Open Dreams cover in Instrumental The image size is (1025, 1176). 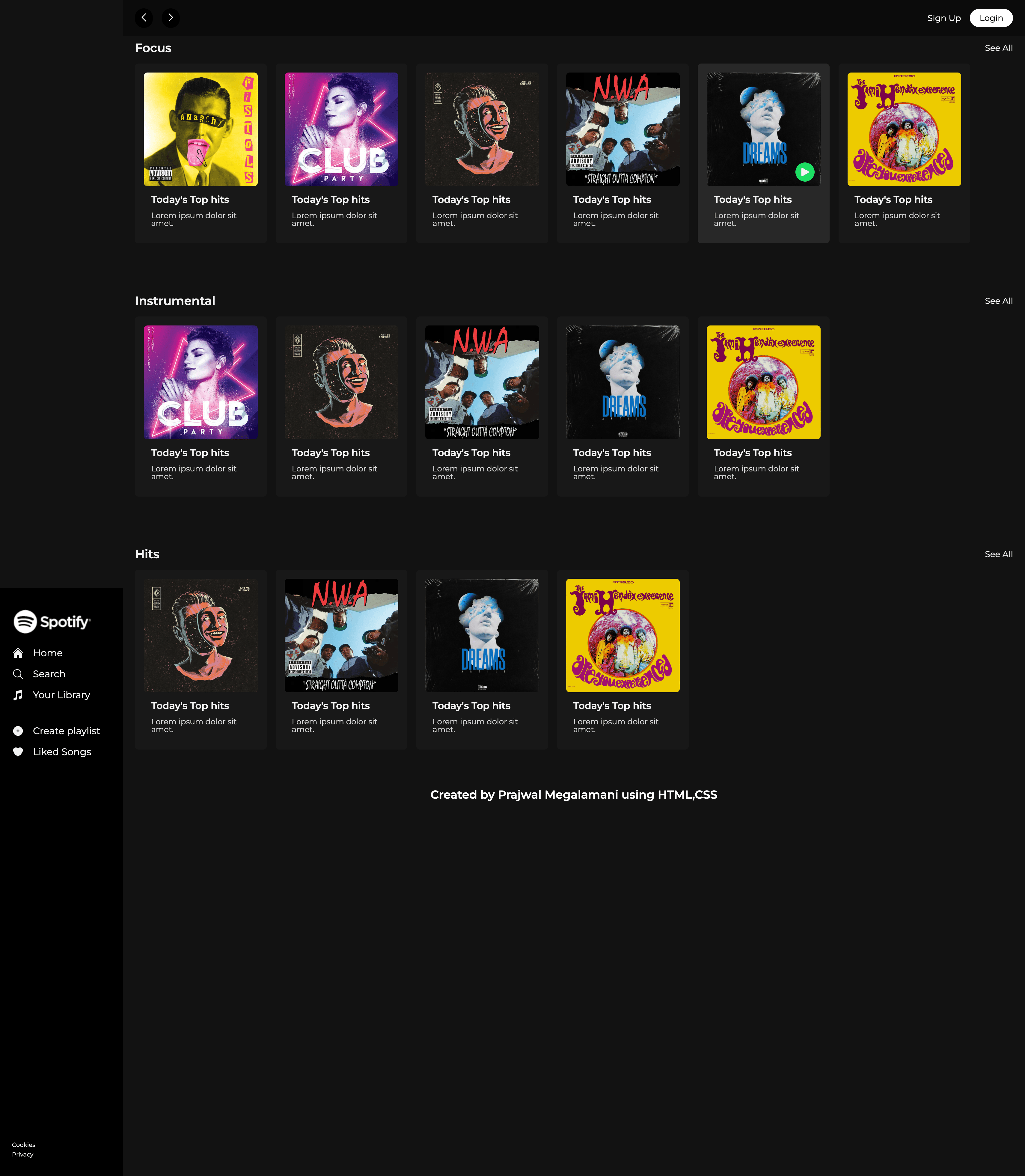coord(622,382)
